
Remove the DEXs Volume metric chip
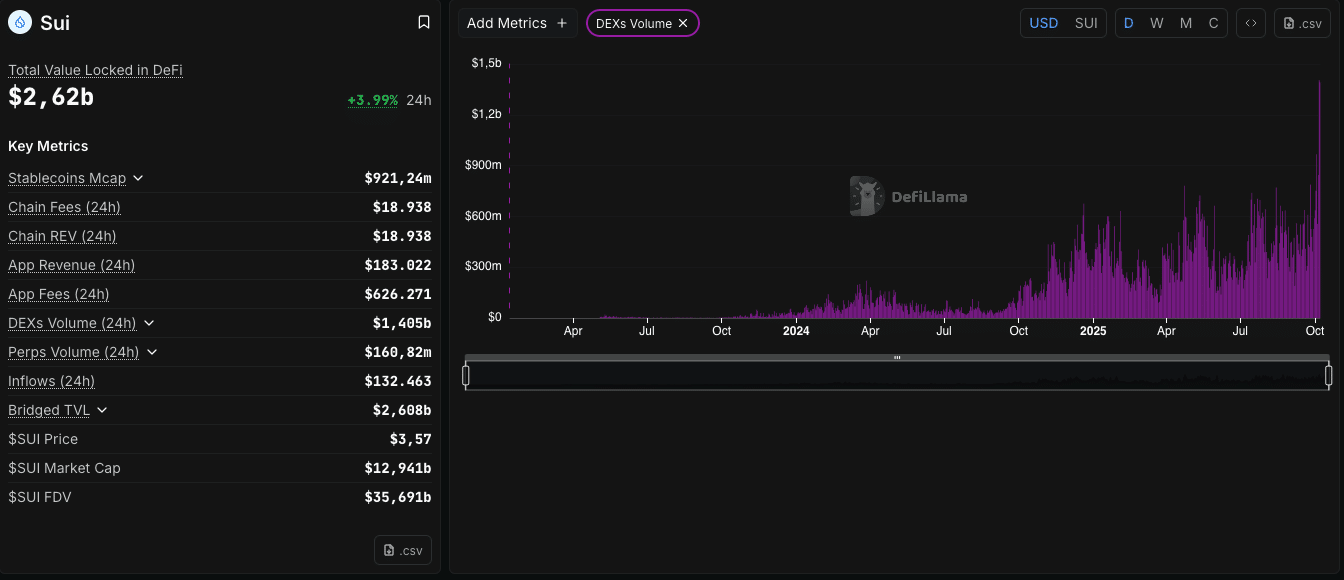tap(683, 23)
